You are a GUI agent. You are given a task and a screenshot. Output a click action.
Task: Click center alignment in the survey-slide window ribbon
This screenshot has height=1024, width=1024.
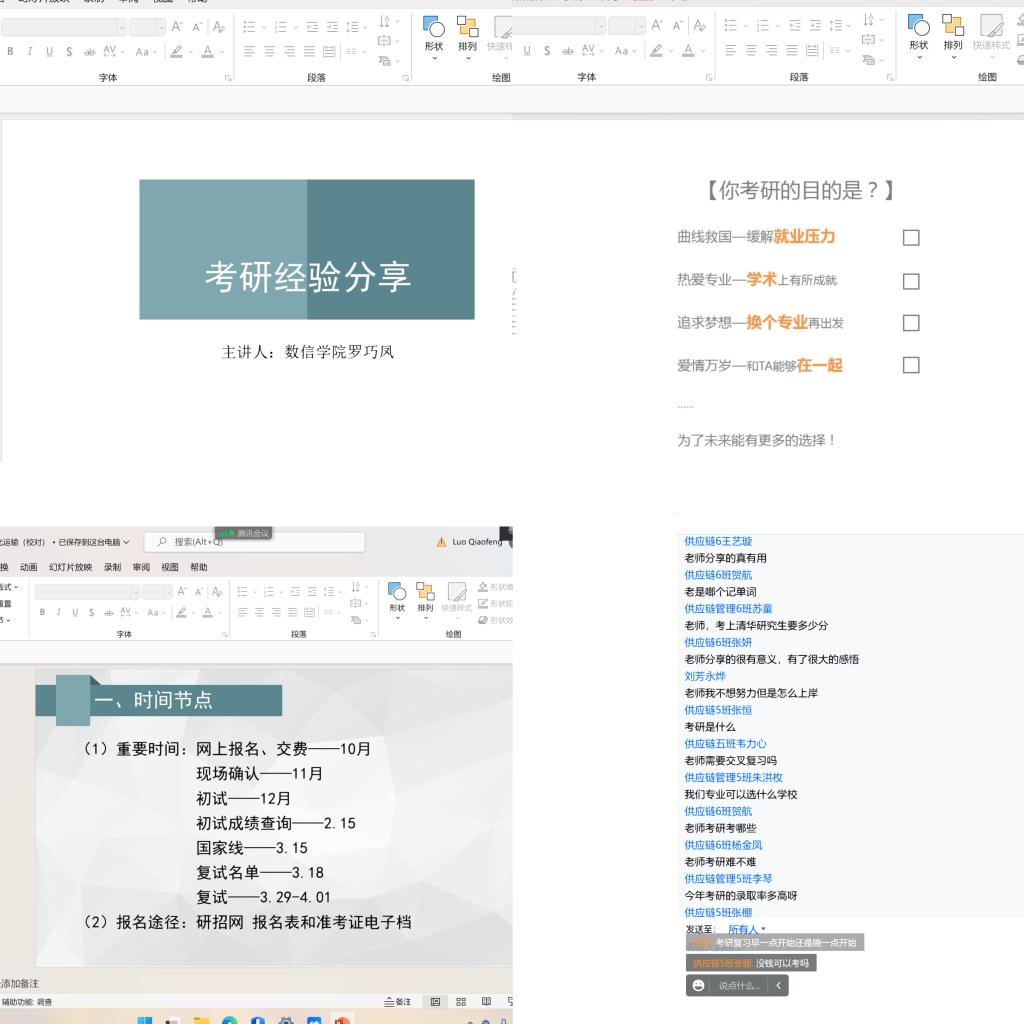[x=751, y=50]
